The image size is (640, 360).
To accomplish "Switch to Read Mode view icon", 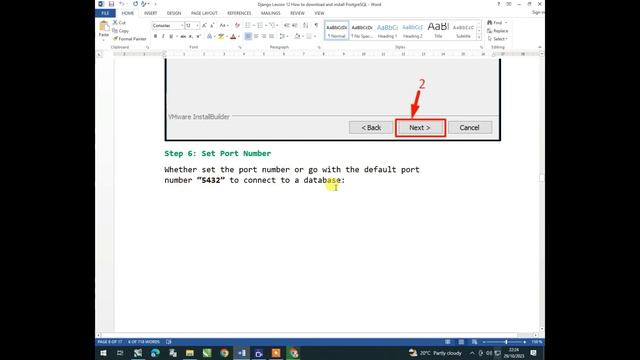I will pos(448,342).
